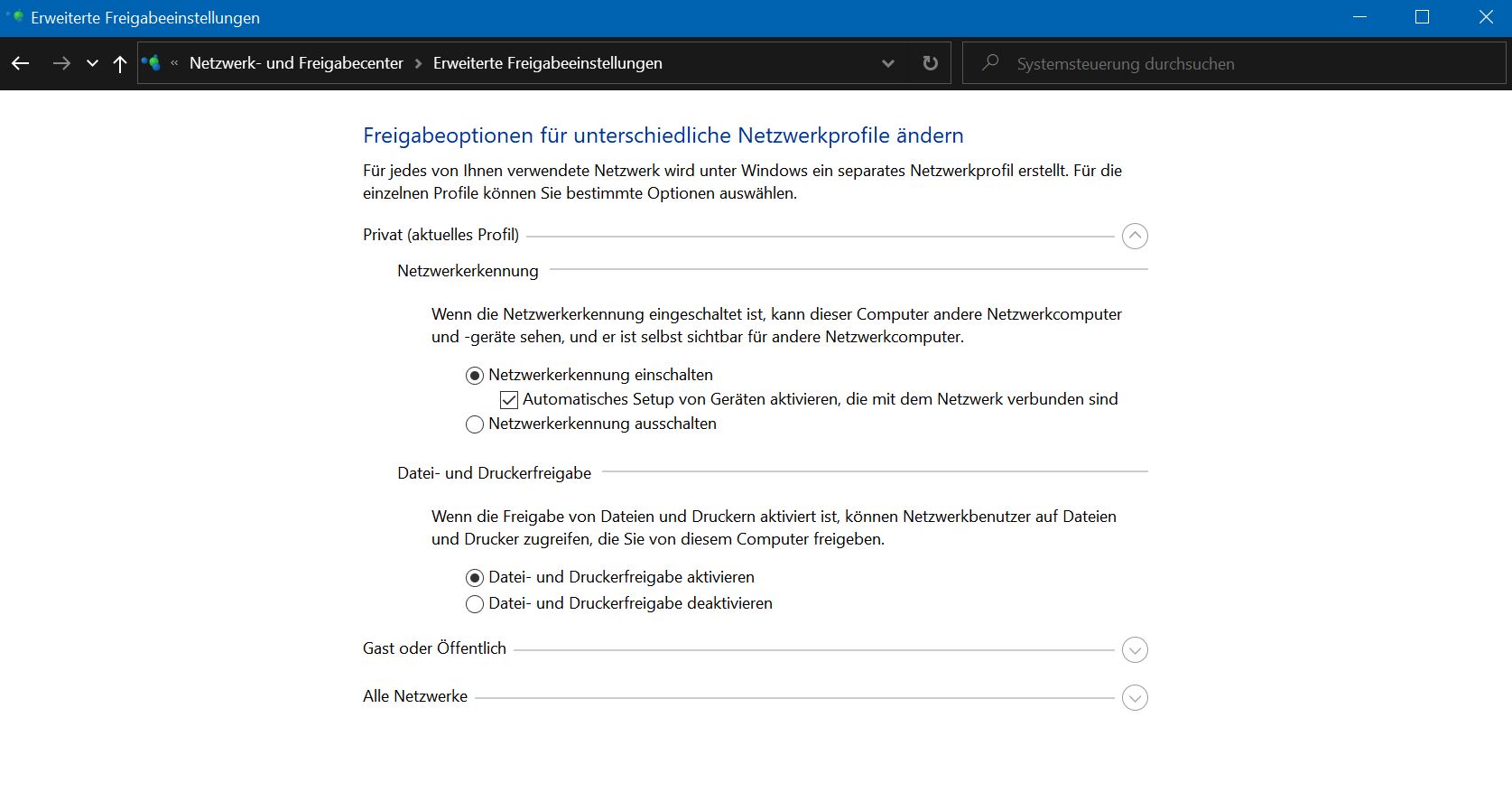The height and width of the screenshot is (792, 1512).
Task: Open the address bar history dropdown
Action: pos(888,63)
